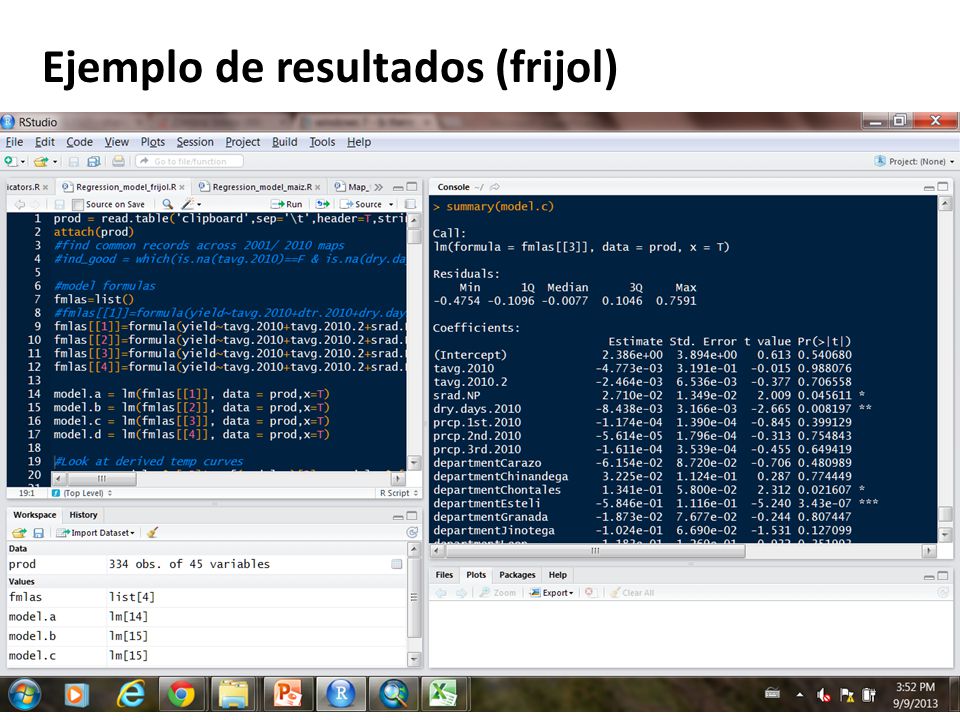This screenshot has width=960, height=720.
Task: Open the Code menu
Action: pyautogui.click(x=80, y=142)
